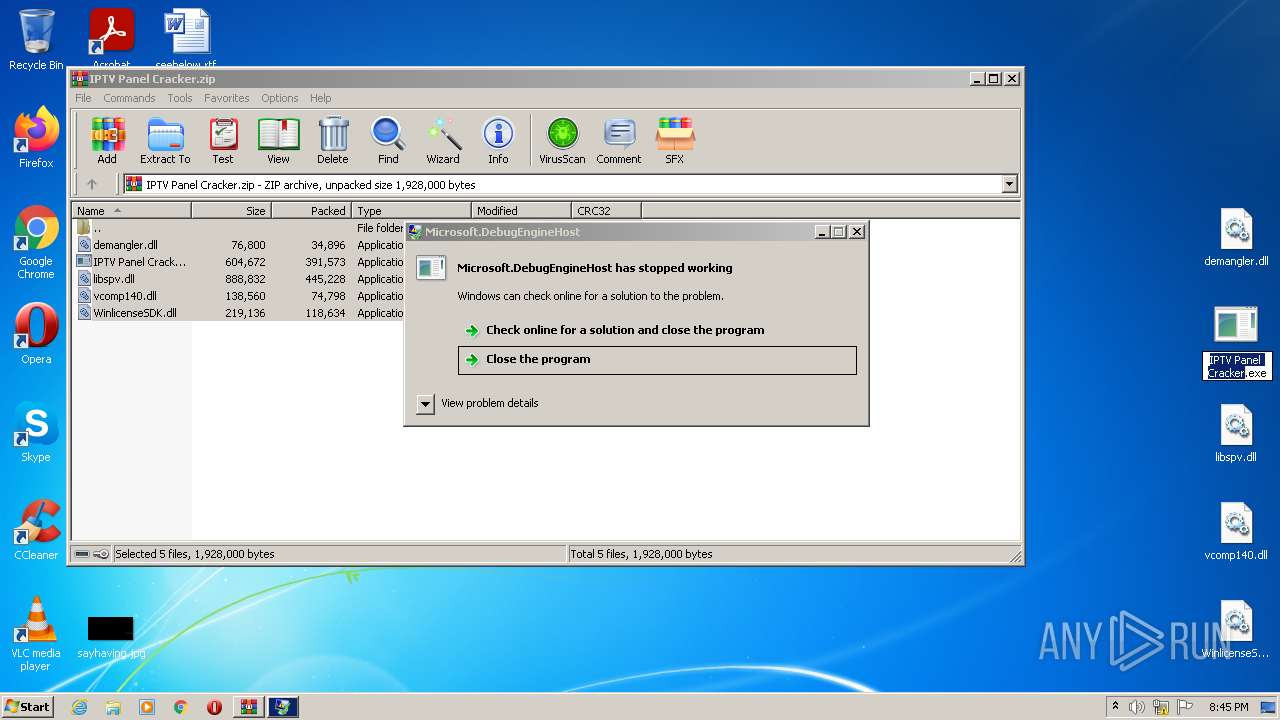Select IPTV Panel Cracker.exe desktop file

(x=1236, y=342)
